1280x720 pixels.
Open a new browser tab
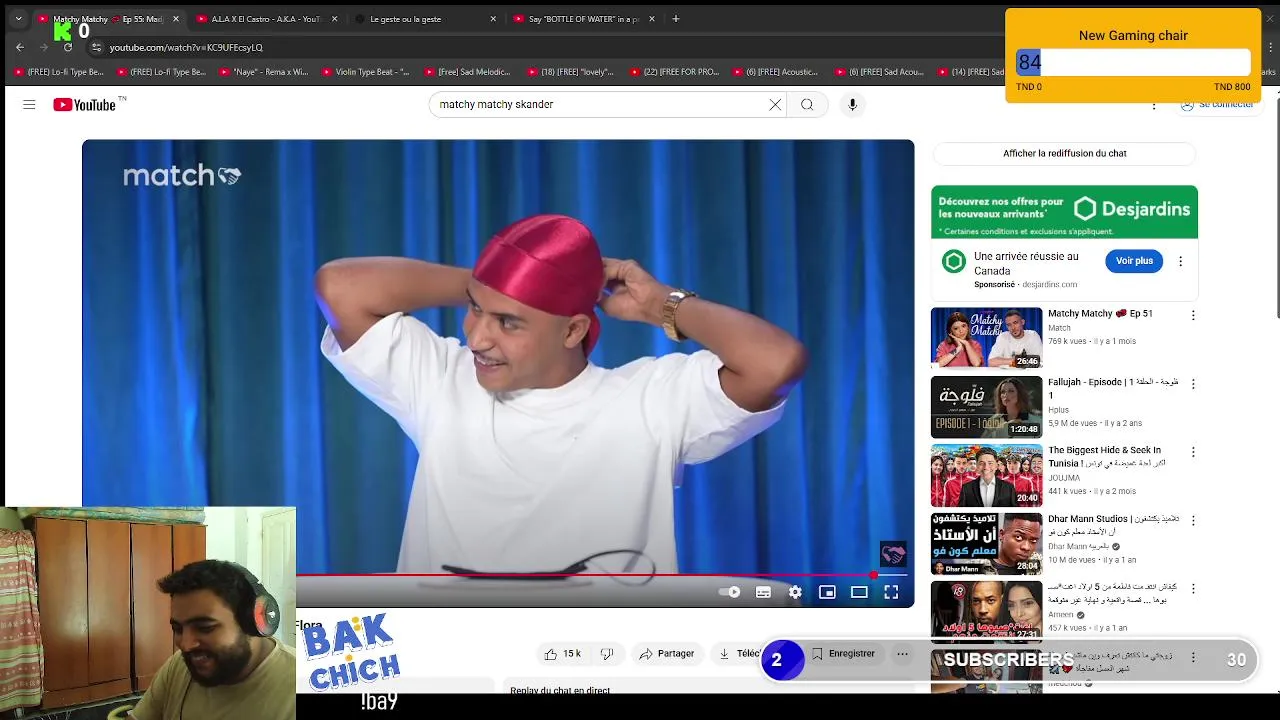click(x=676, y=19)
